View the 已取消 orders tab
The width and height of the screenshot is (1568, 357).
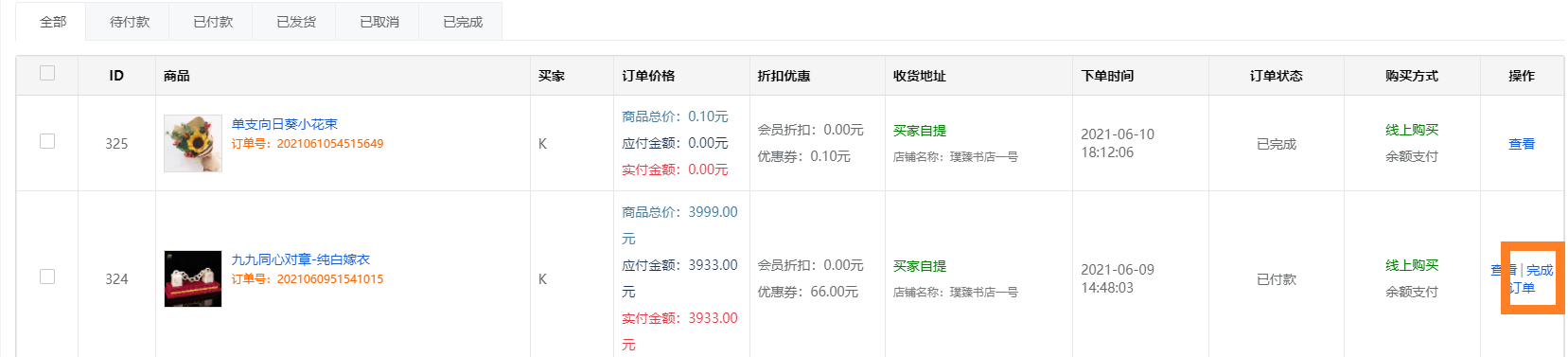point(379,22)
